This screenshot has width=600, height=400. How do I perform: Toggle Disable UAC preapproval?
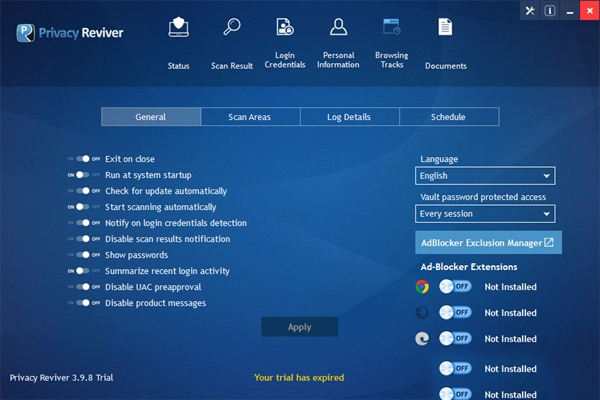tap(84, 287)
